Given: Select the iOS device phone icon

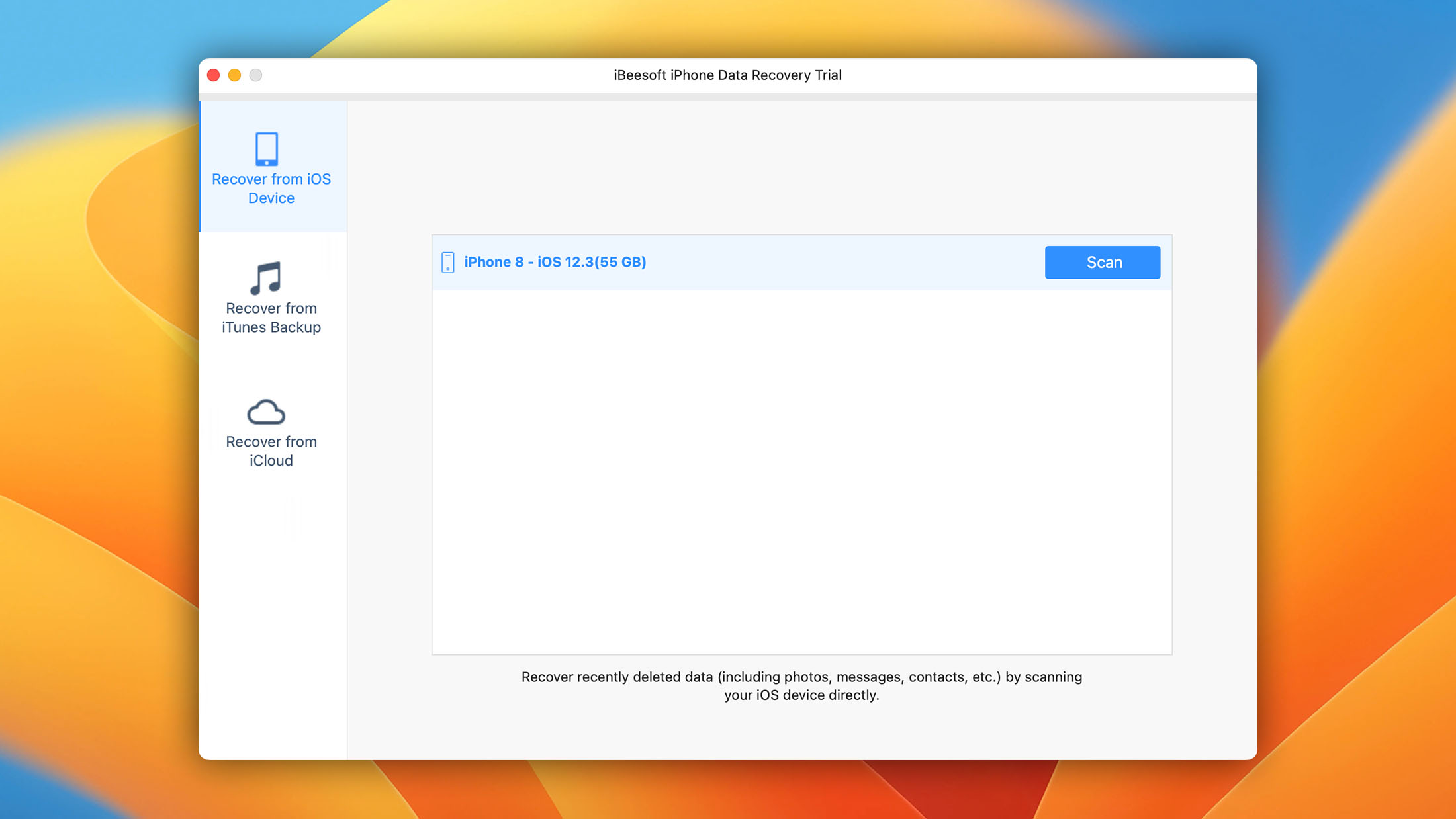Looking at the screenshot, I should point(267,149).
